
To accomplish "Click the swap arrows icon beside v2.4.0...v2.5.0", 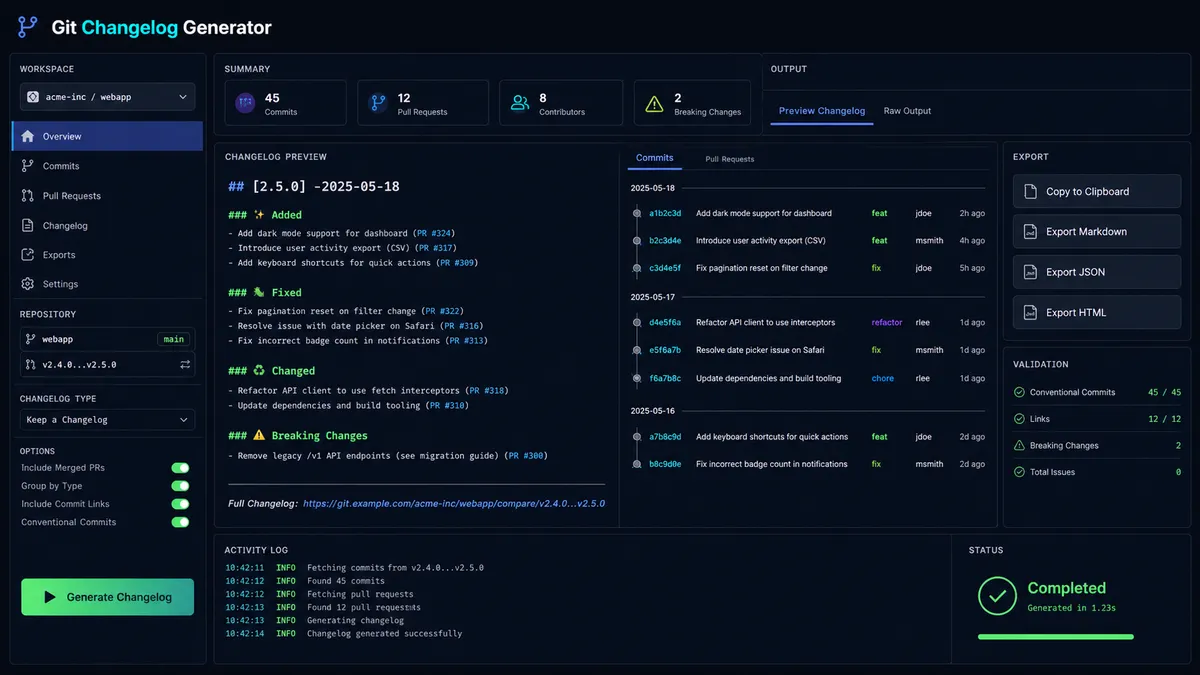I will coord(185,365).
